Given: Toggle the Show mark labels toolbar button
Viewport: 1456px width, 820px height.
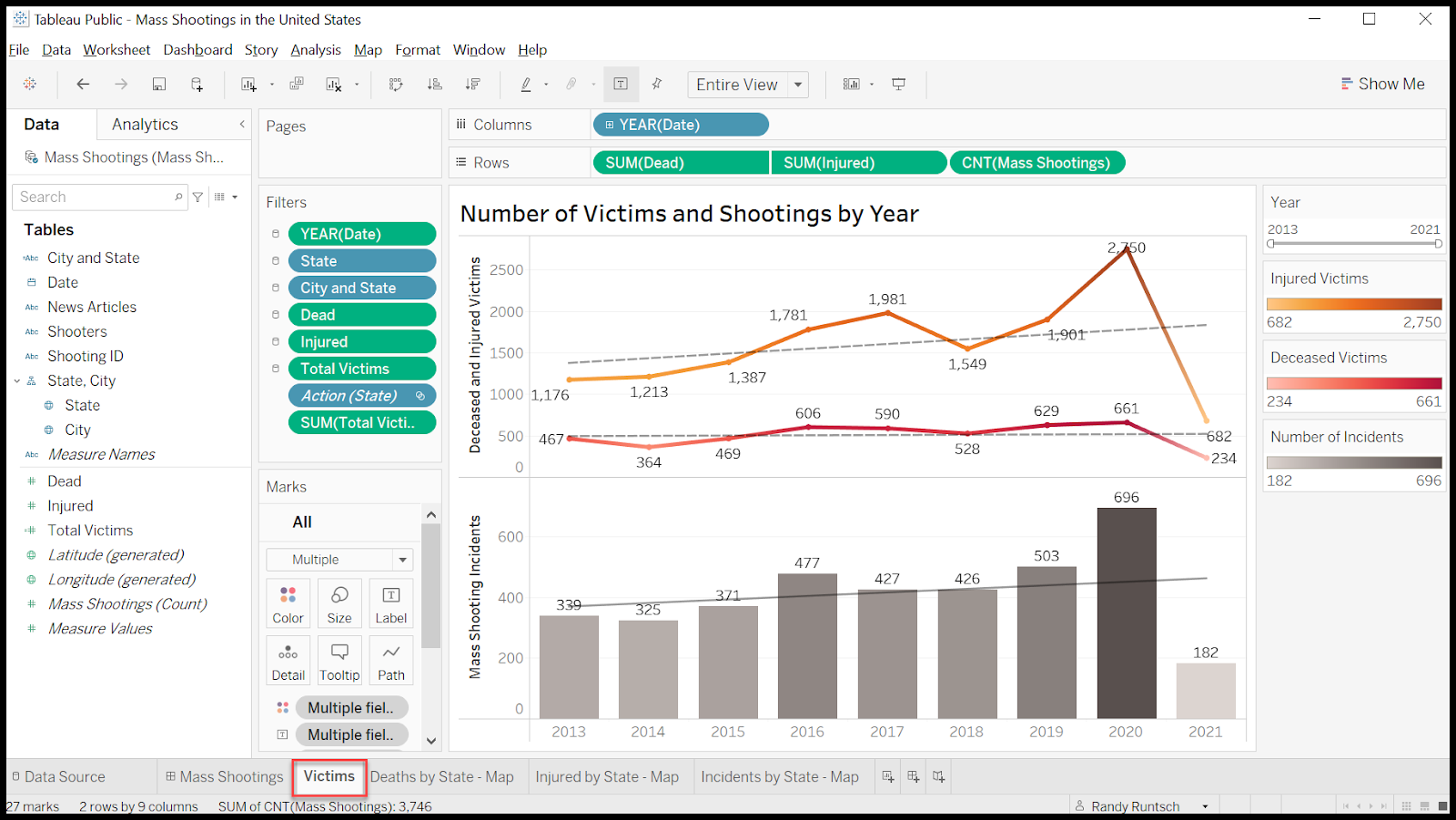Looking at the screenshot, I should [621, 84].
